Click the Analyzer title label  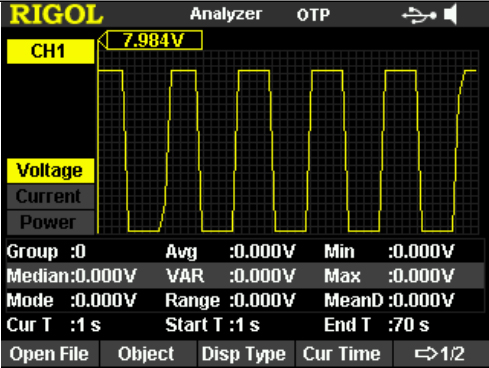[x=226, y=14]
